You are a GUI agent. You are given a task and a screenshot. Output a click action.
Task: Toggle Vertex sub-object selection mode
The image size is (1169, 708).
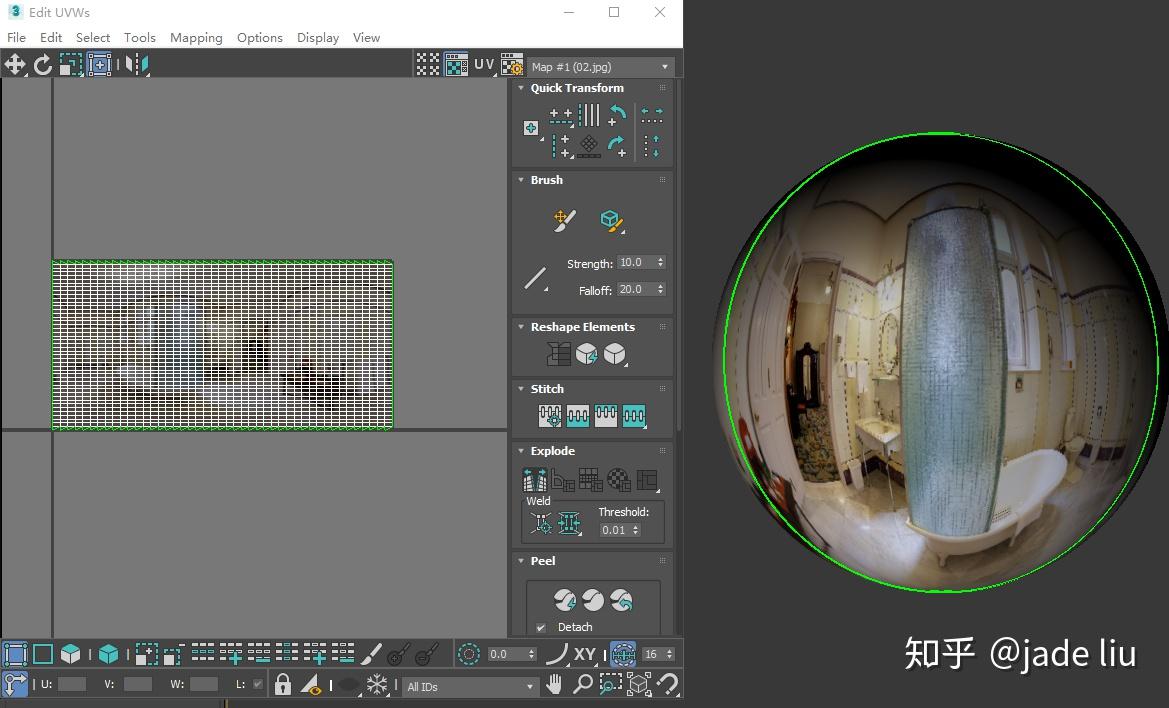coord(15,654)
